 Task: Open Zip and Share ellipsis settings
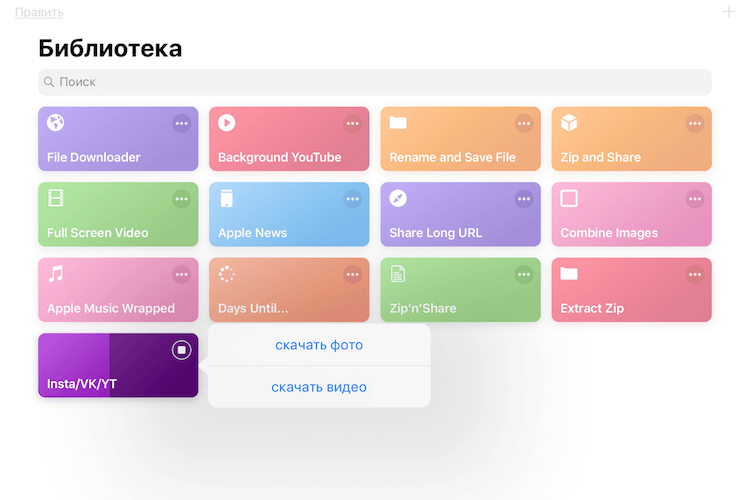(695, 124)
